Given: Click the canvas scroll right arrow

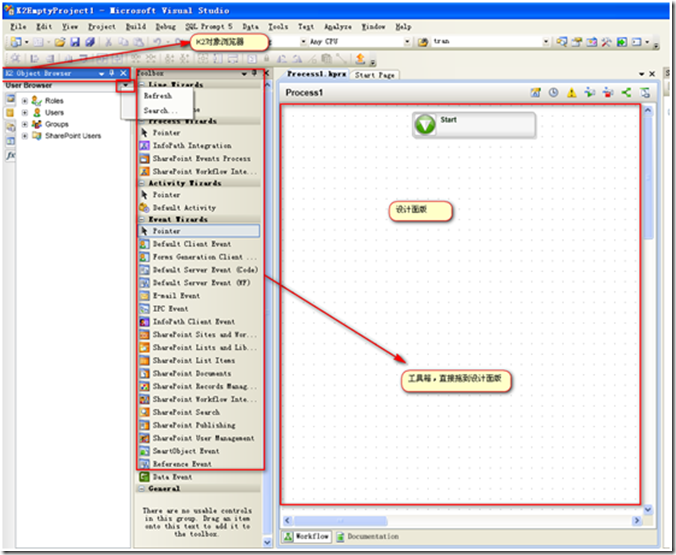Looking at the screenshot, I should click(636, 521).
